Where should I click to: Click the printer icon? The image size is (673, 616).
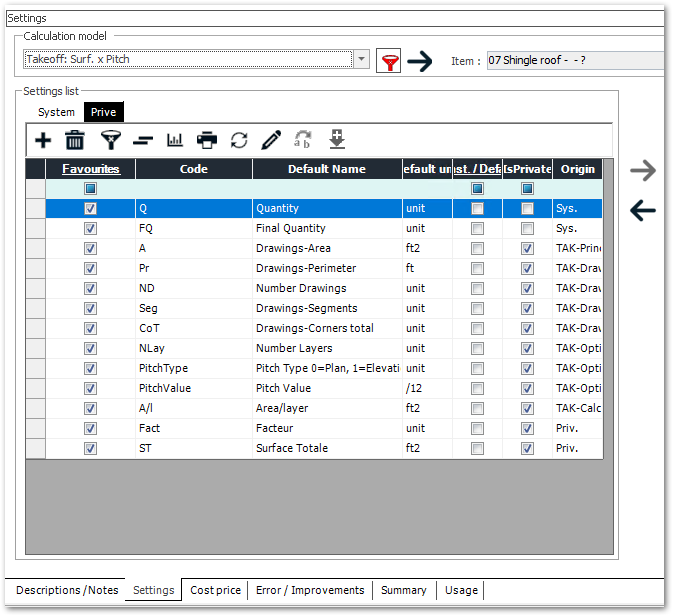(207, 140)
